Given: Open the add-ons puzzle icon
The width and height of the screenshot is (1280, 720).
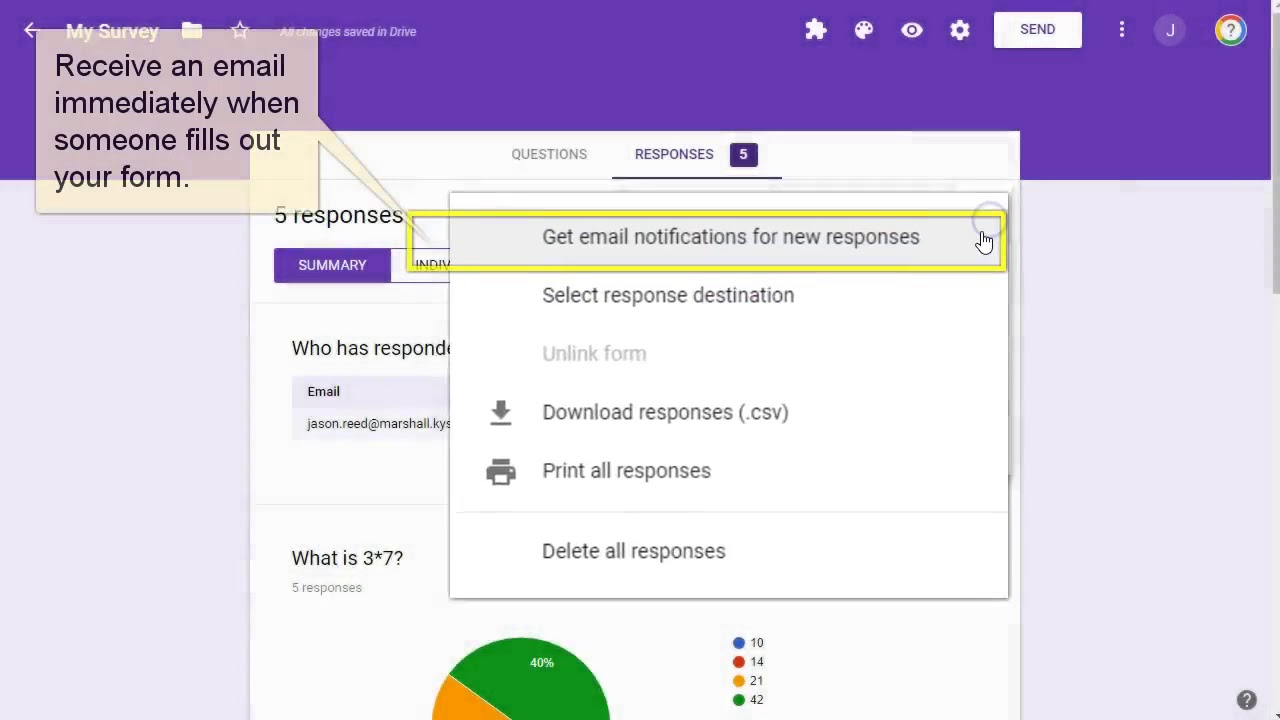Looking at the screenshot, I should [816, 30].
